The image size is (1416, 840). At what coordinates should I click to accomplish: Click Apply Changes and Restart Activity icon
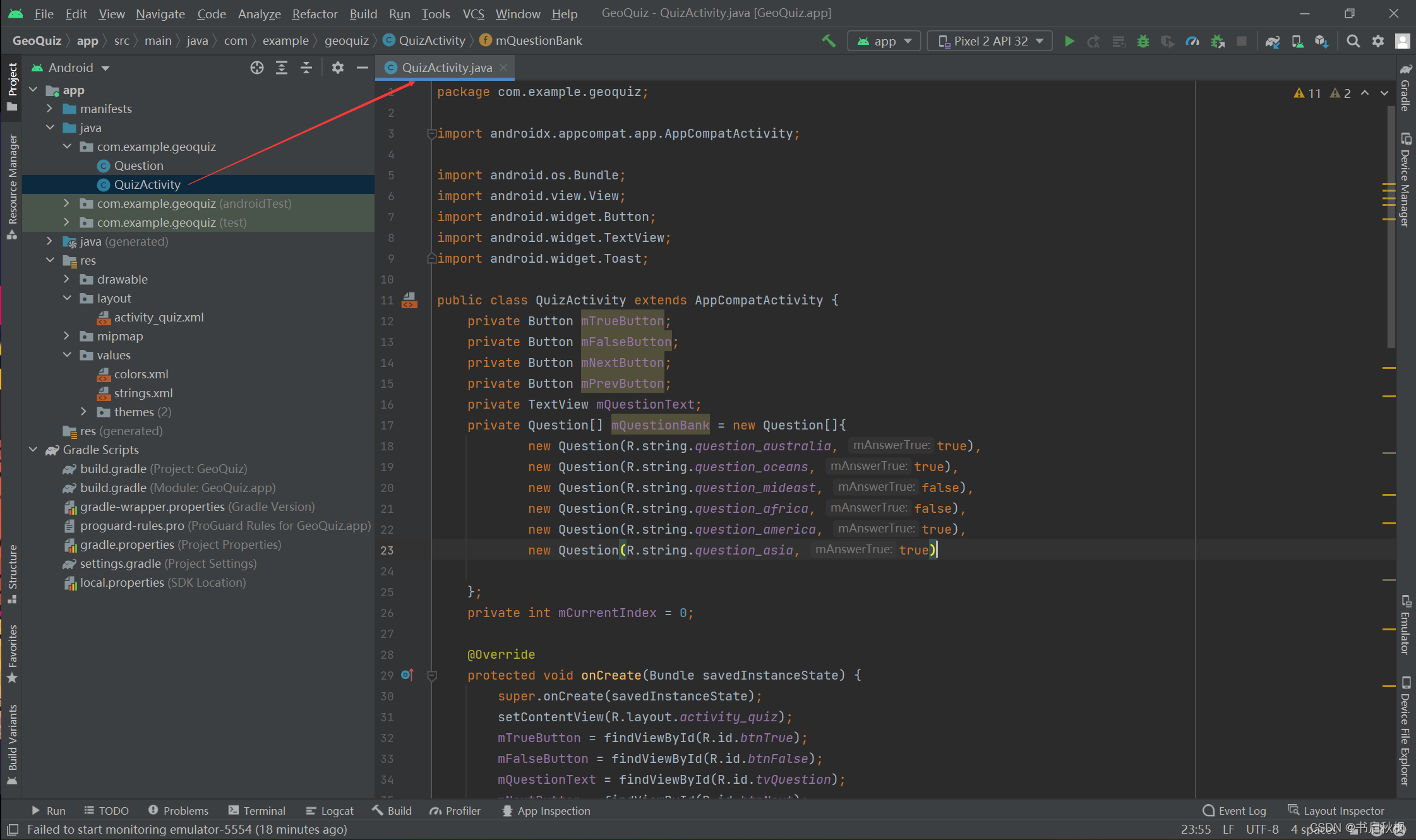[x=1094, y=41]
